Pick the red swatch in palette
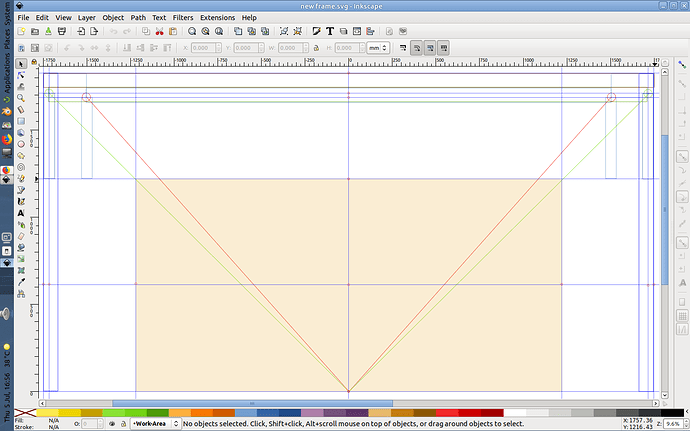Screen dimensions: 690x431 click(x=447, y=412)
